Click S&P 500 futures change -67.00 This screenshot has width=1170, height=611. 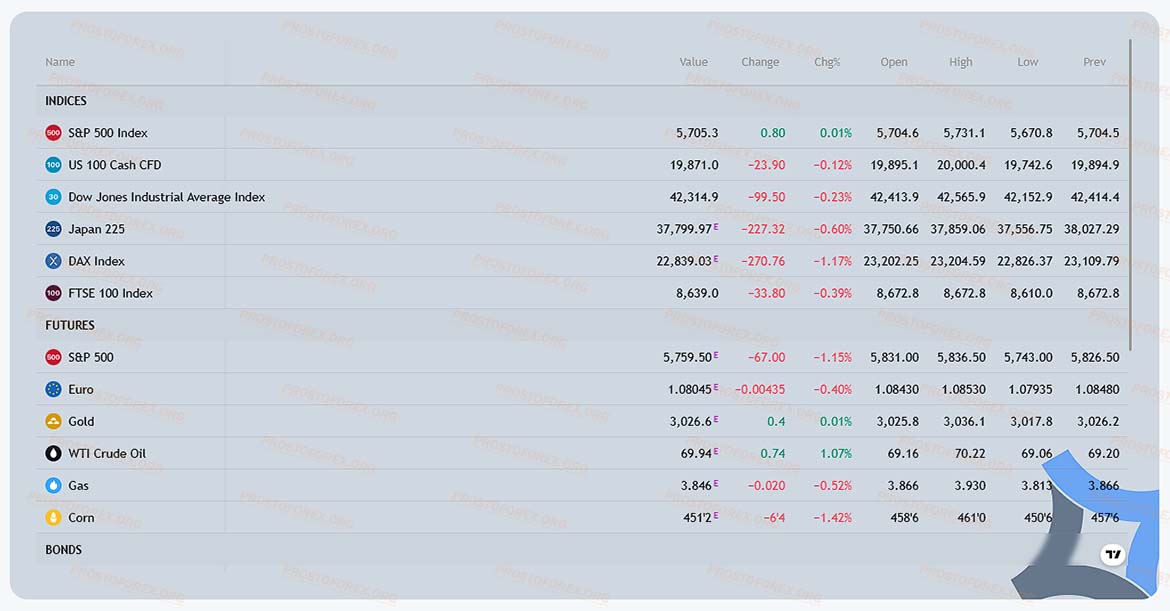click(766, 357)
